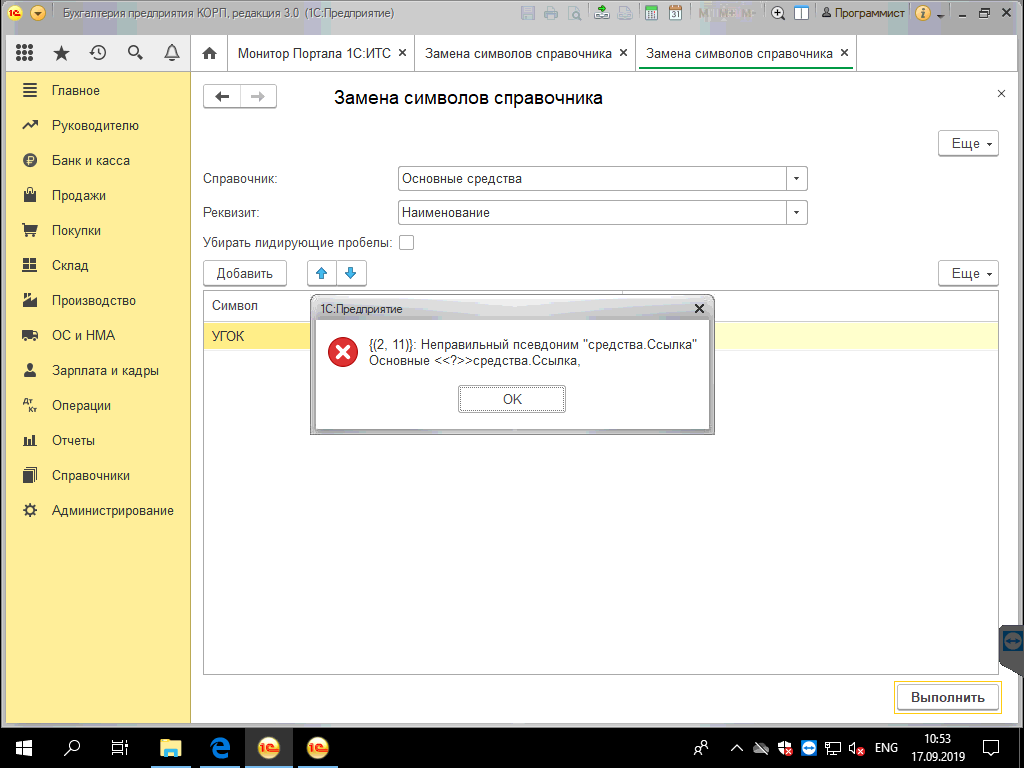Viewport: 1024px width, 768px height.
Task: Open Favorites star icon
Action: [61, 53]
